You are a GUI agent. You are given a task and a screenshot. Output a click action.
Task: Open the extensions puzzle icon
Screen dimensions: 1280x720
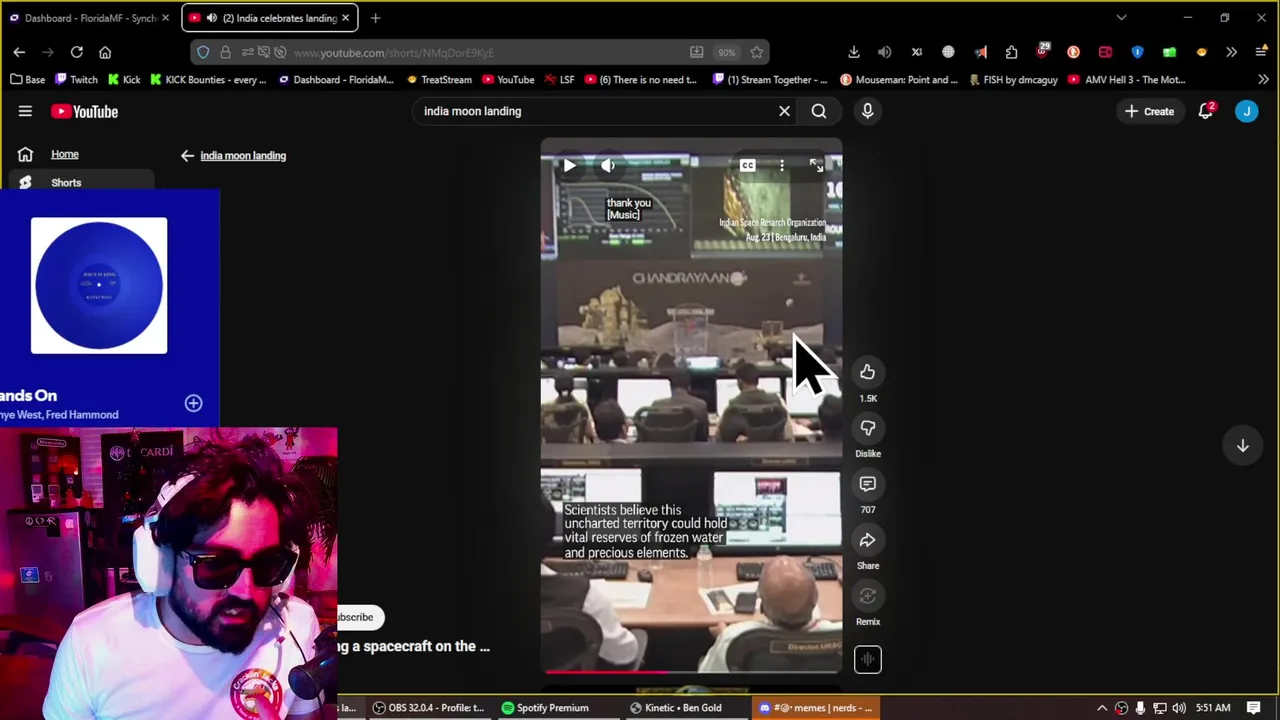[1011, 52]
